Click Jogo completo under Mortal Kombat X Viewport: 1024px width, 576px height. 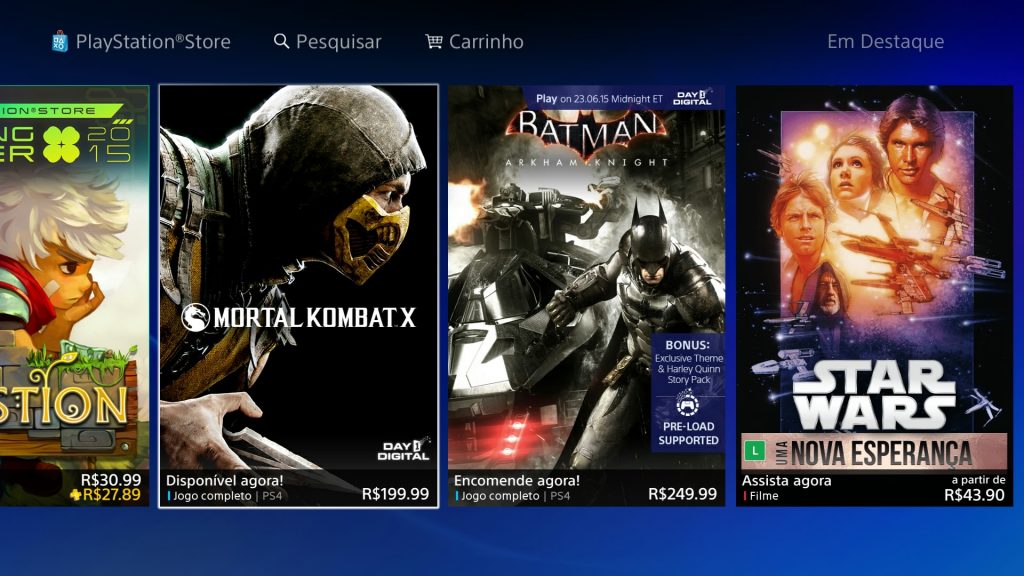coord(212,496)
